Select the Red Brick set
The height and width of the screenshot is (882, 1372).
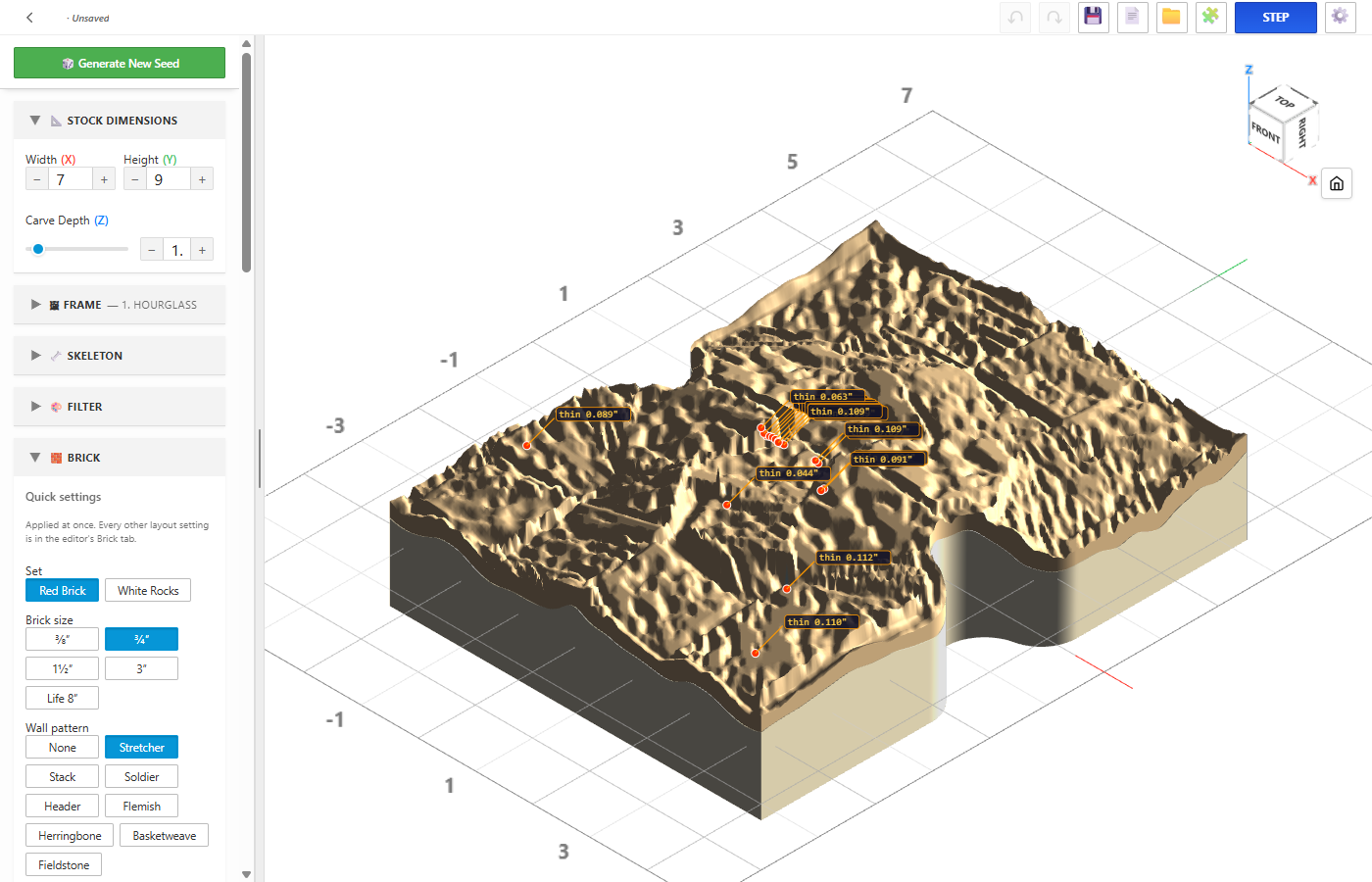(62, 590)
